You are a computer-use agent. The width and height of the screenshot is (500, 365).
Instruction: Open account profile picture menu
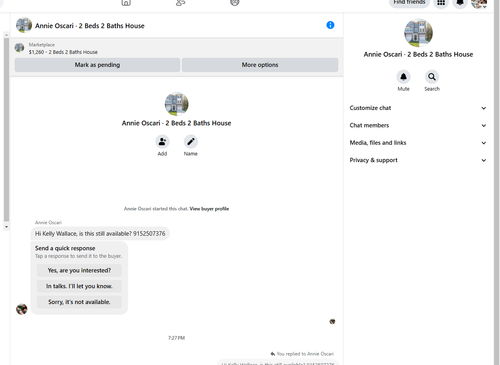[x=479, y=3]
